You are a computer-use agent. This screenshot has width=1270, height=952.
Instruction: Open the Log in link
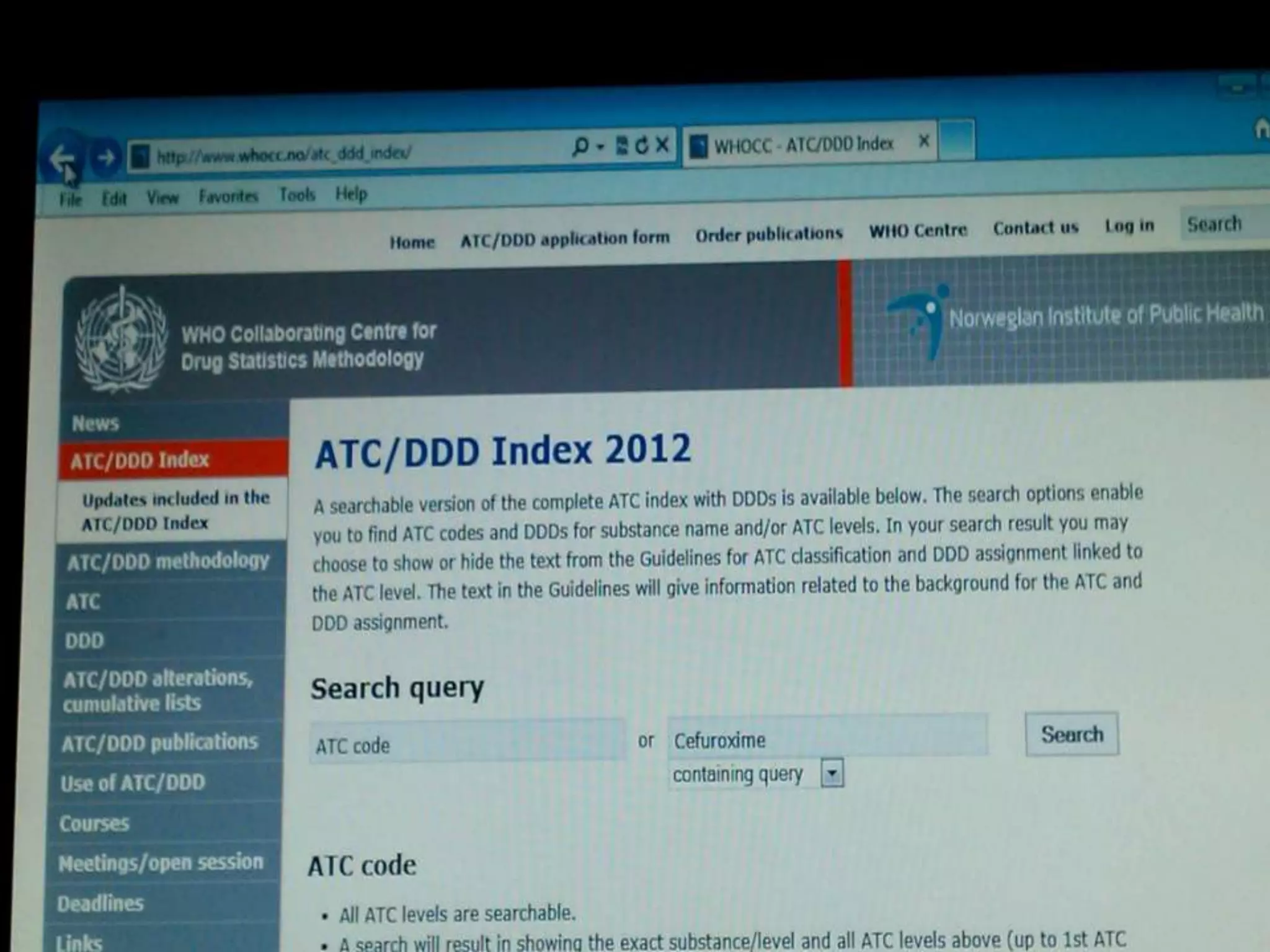[x=1129, y=226]
